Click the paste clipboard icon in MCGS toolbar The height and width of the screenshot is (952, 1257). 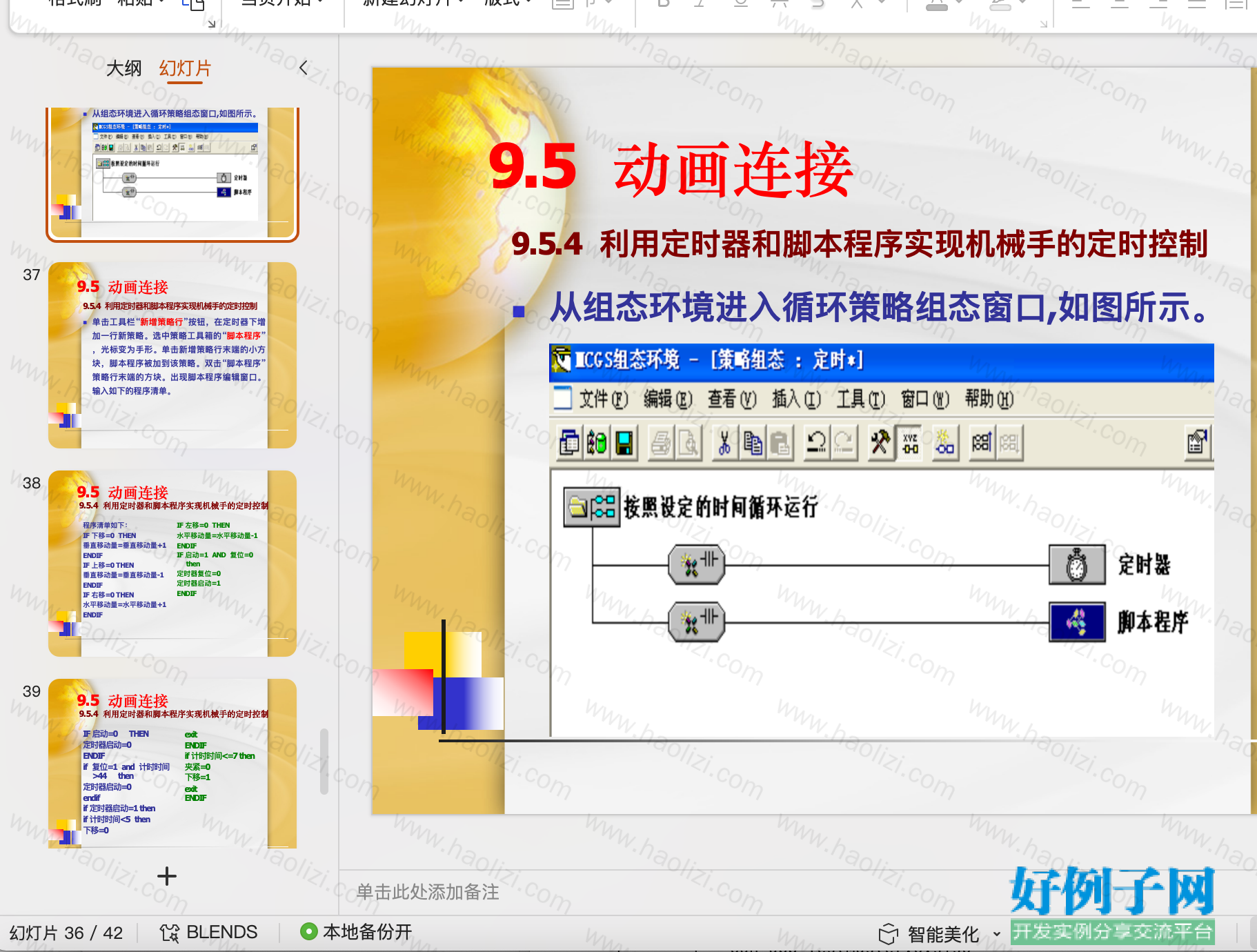[780, 443]
